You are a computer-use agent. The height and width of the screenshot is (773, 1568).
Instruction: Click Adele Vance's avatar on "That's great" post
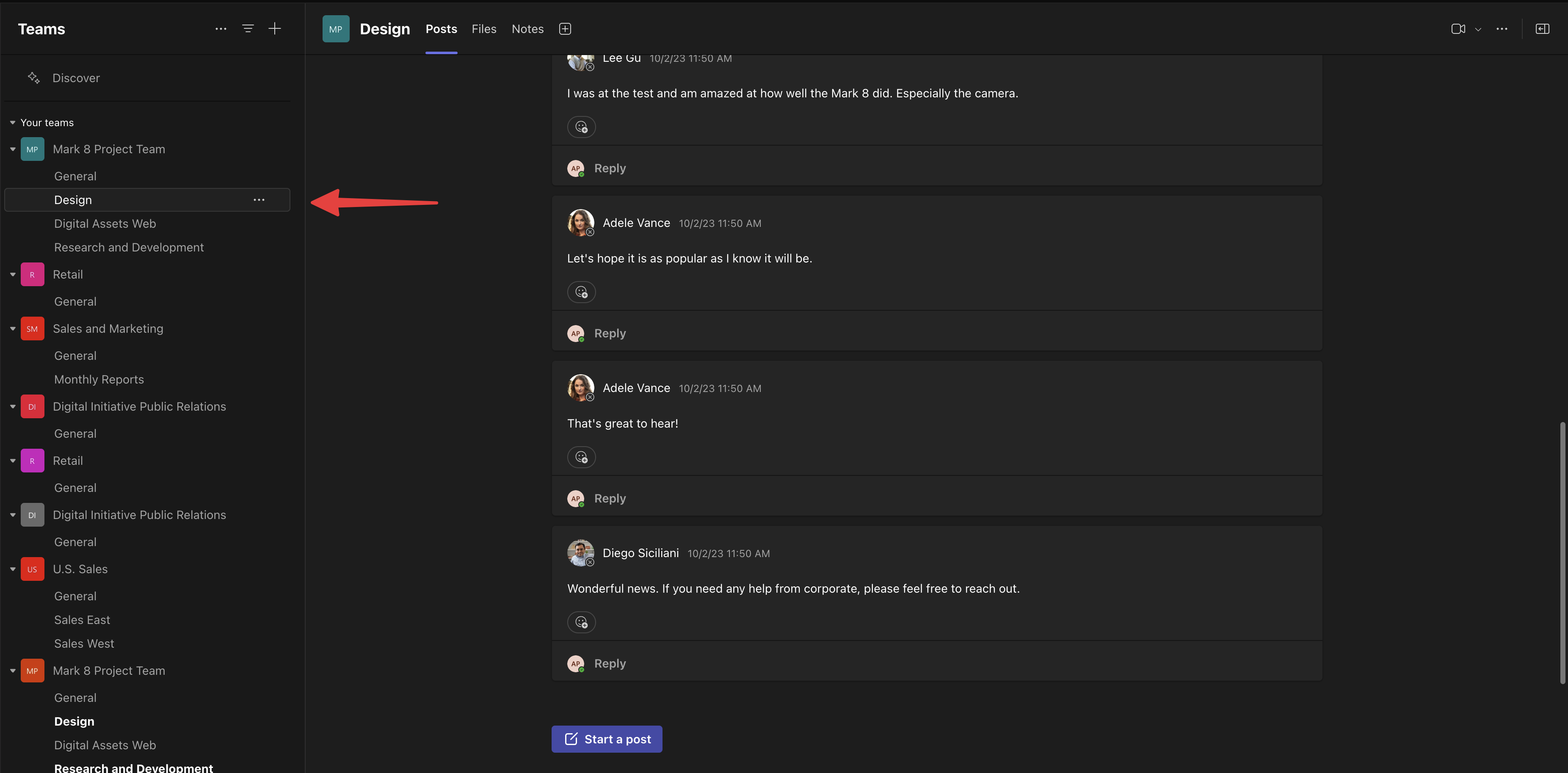click(x=580, y=388)
